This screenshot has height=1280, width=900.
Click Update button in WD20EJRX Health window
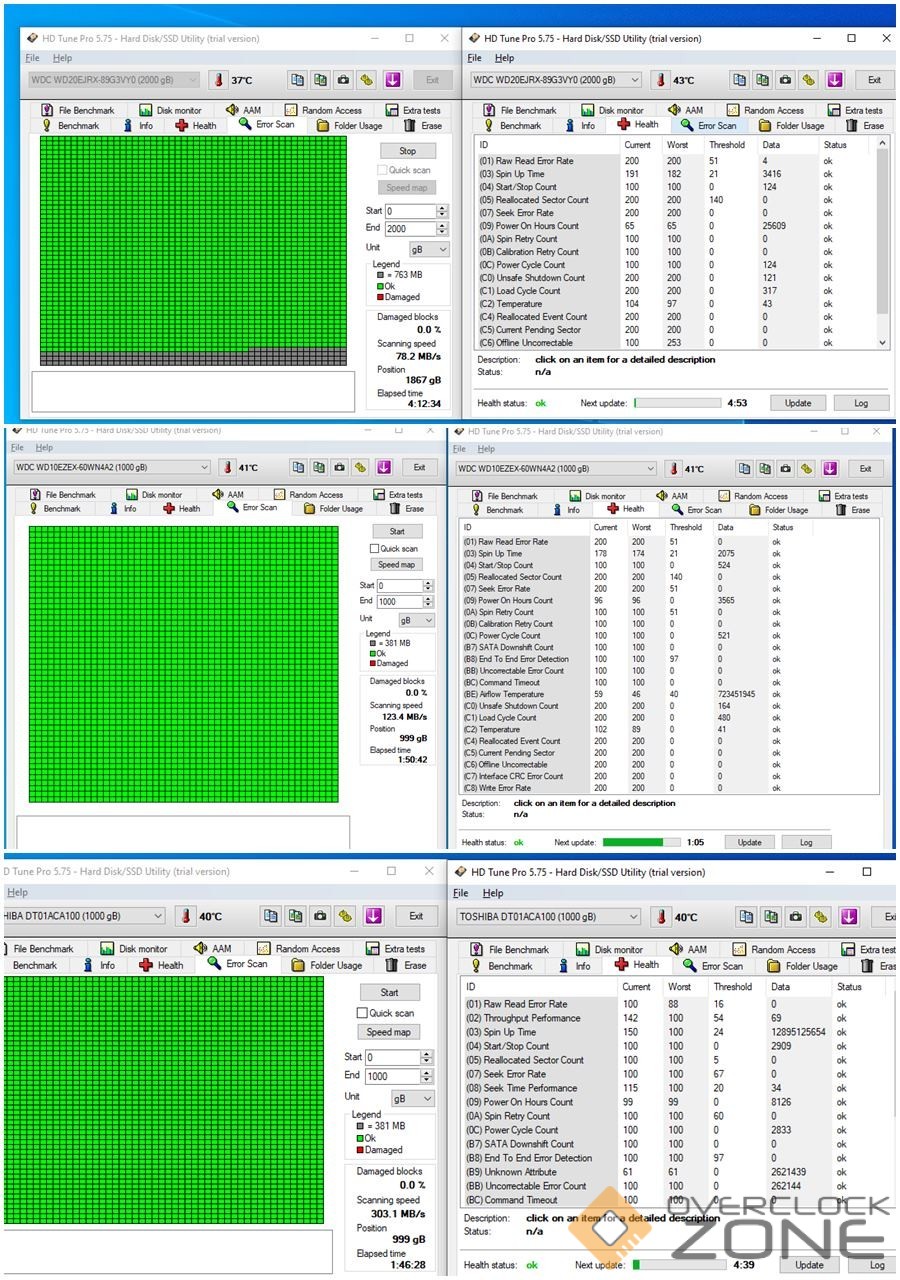(x=798, y=403)
